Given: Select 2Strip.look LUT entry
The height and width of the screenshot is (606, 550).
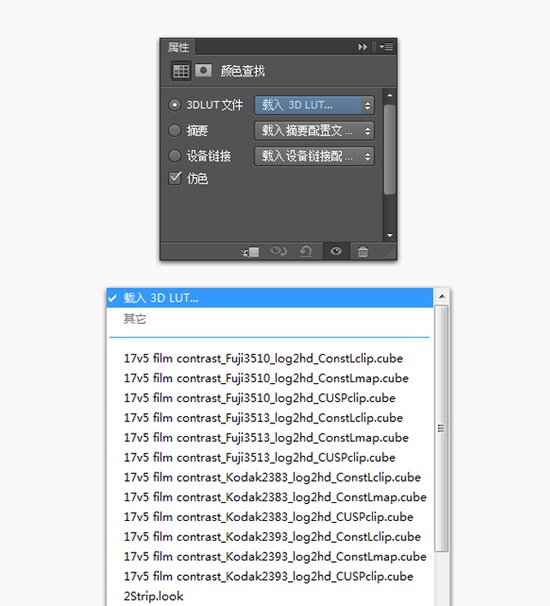Looking at the screenshot, I should pyautogui.click(x=270, y=596).
